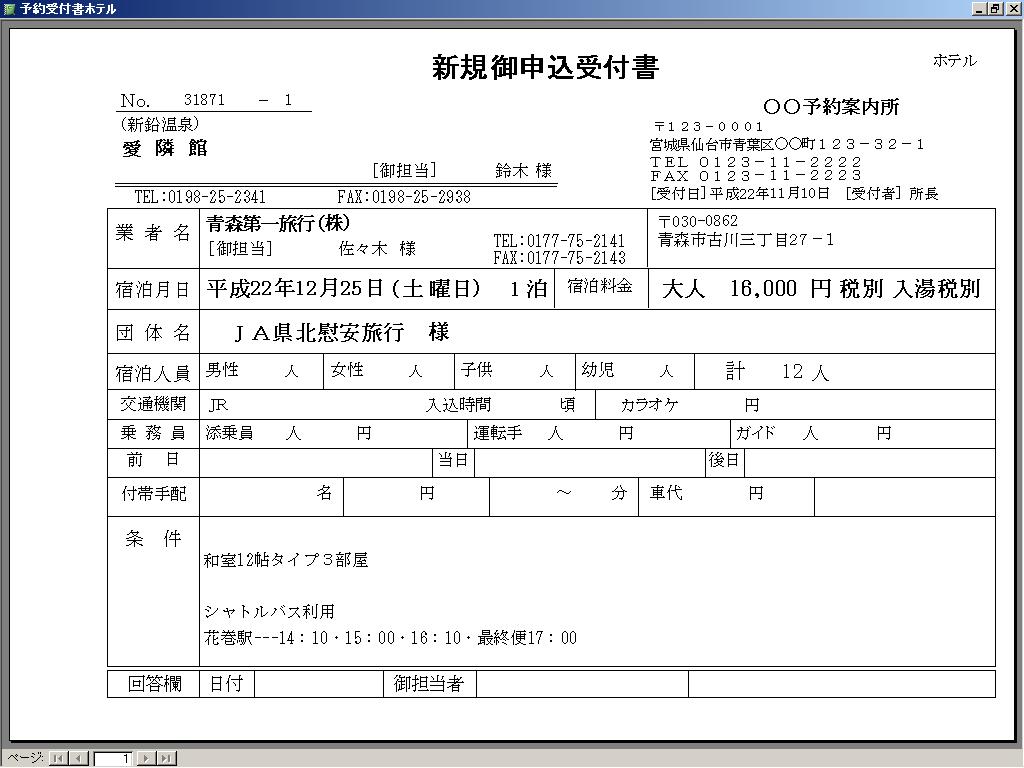Click the agency phone TEL:0177-75-2141

[559, 241]
